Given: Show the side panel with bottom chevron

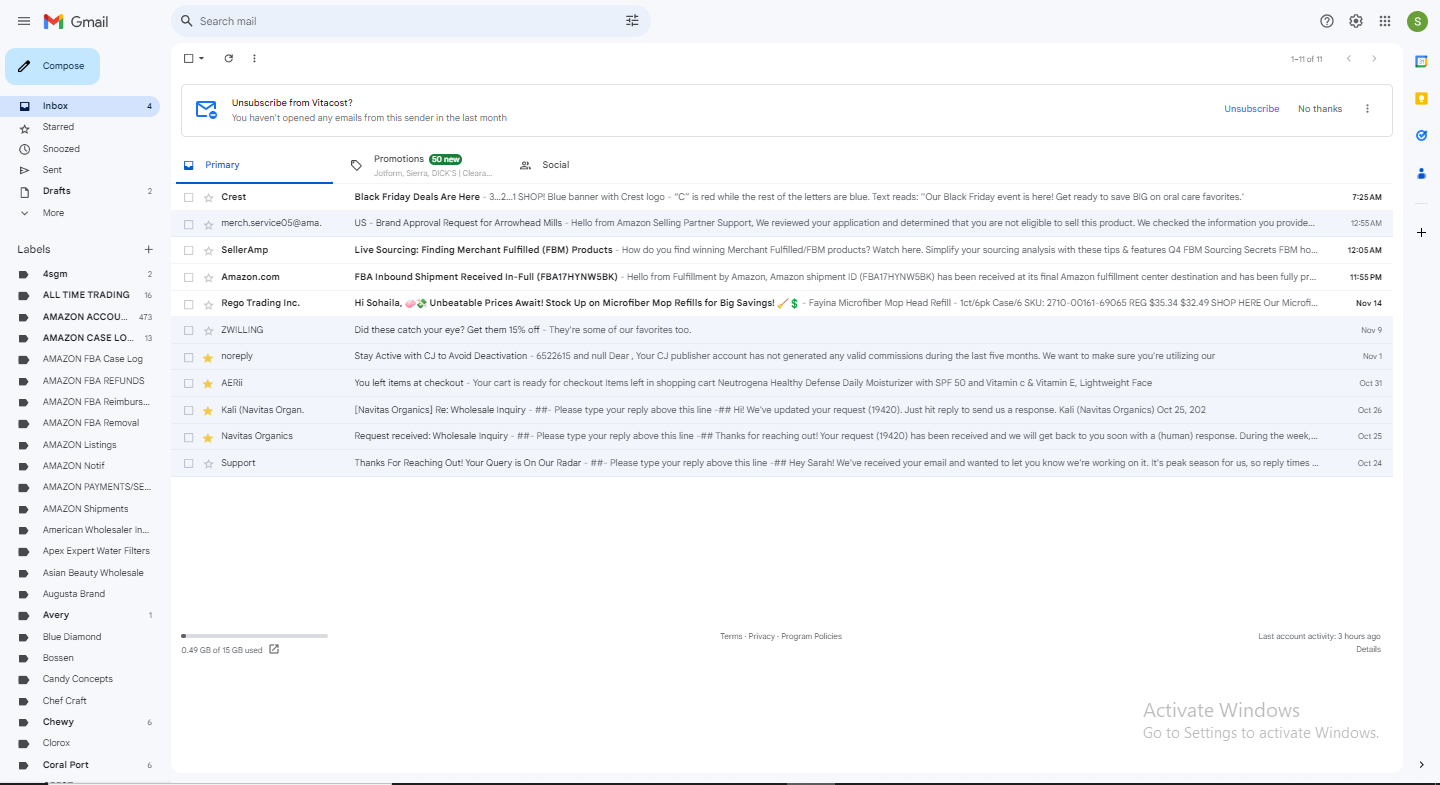Looking at the screenshot, I should pyautogui.click(x=1421, y=765).
